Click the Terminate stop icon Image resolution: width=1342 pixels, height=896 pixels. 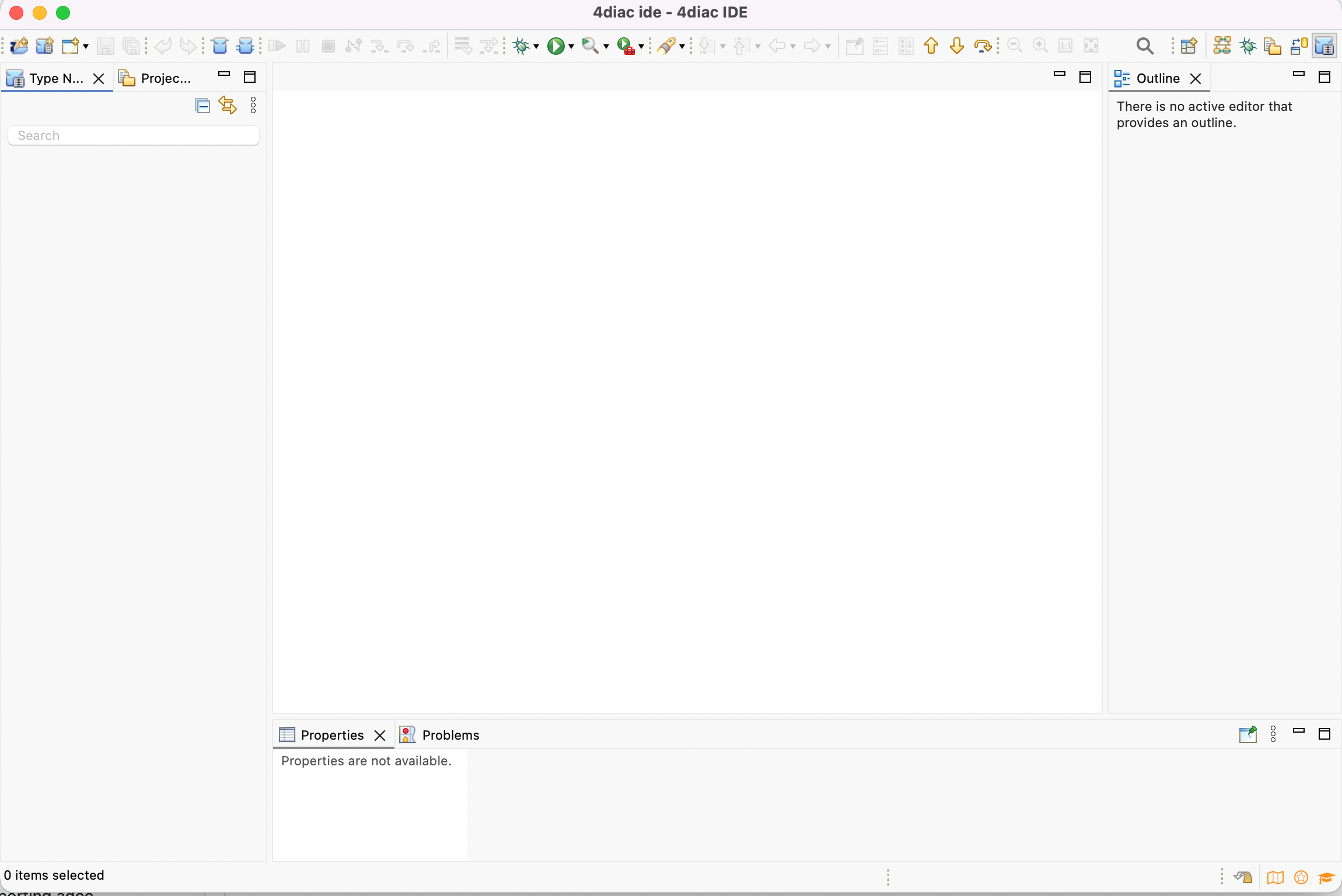pos(328,45)
